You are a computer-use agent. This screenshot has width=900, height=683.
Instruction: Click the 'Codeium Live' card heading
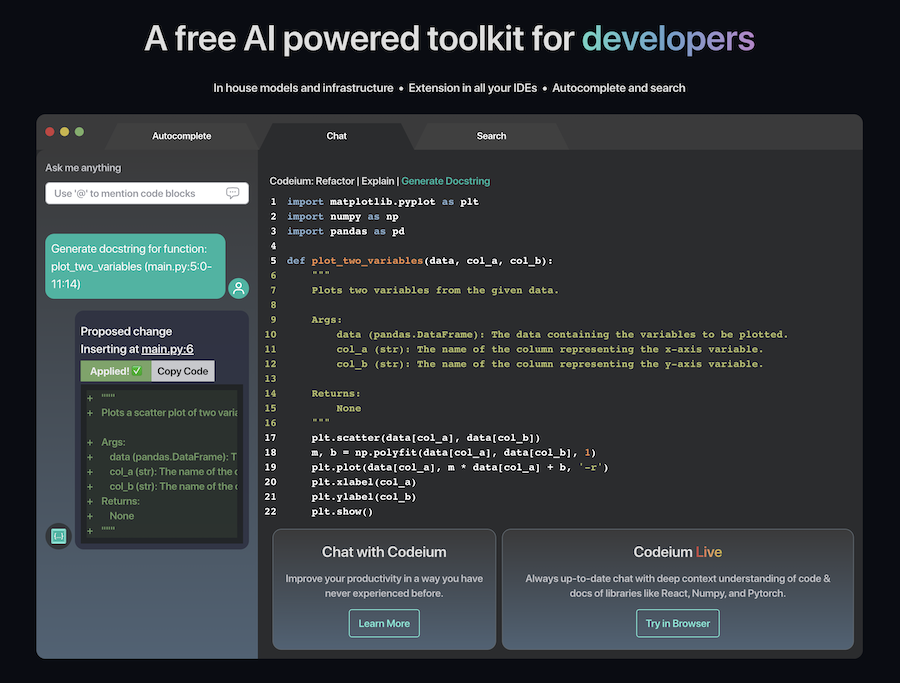(678, 552)
